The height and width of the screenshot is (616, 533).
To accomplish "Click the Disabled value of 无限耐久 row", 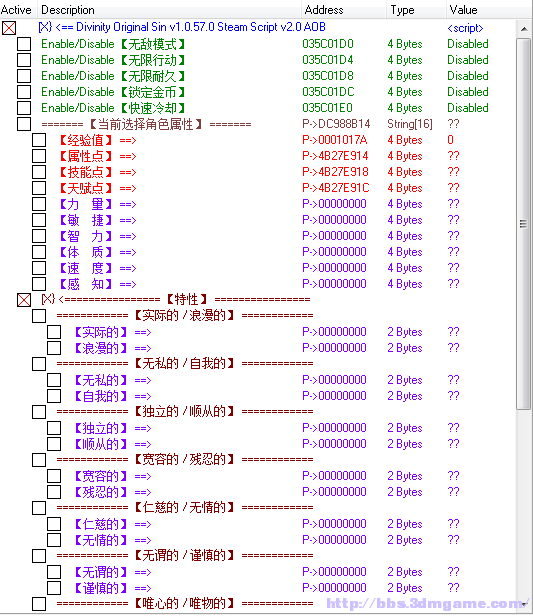I will [x=468, y=76].
